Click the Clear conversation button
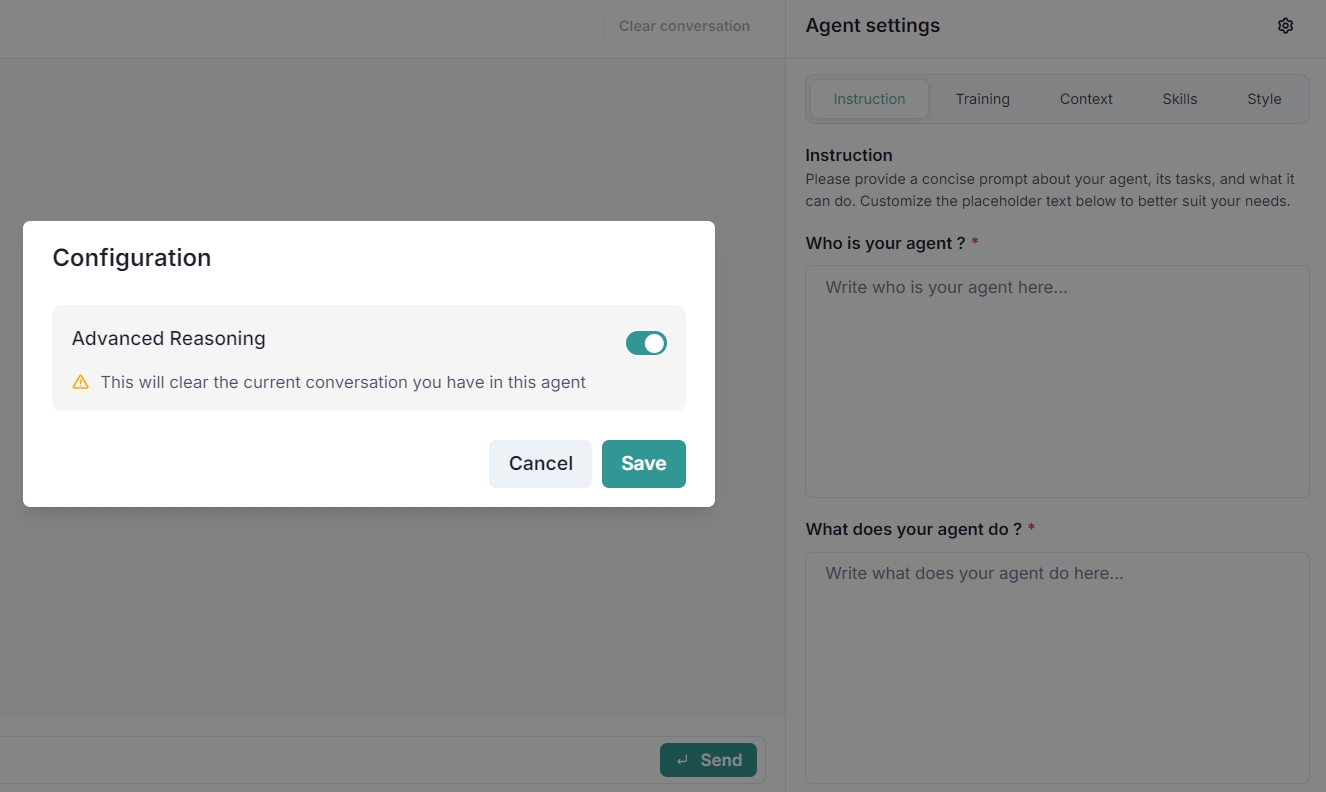 click(684, 26)
